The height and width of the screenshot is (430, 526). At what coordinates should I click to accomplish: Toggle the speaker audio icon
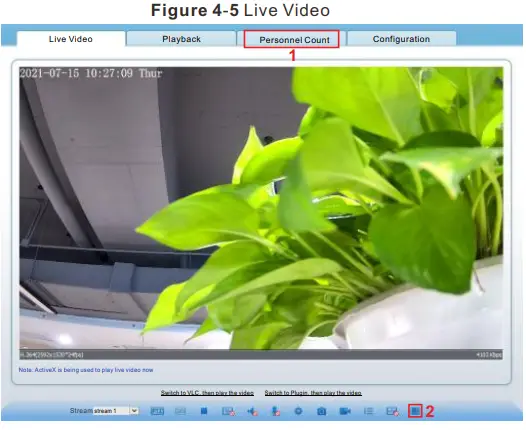click(x=252, y=411)
